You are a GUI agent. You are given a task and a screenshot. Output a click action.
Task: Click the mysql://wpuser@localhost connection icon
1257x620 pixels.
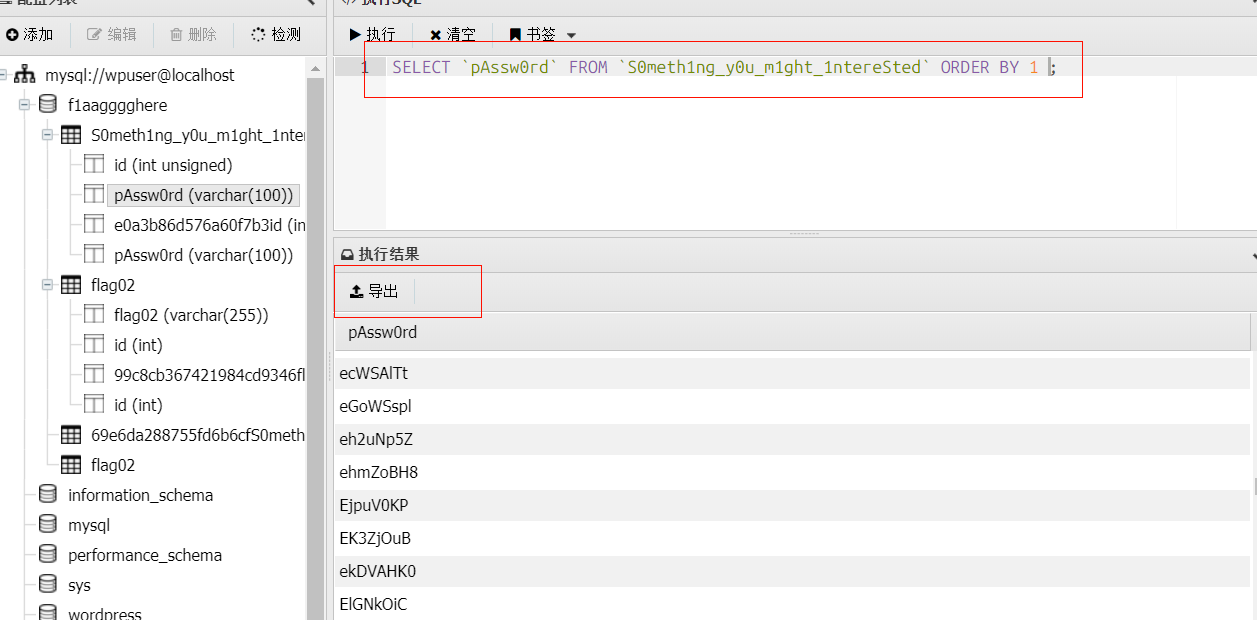25,75
